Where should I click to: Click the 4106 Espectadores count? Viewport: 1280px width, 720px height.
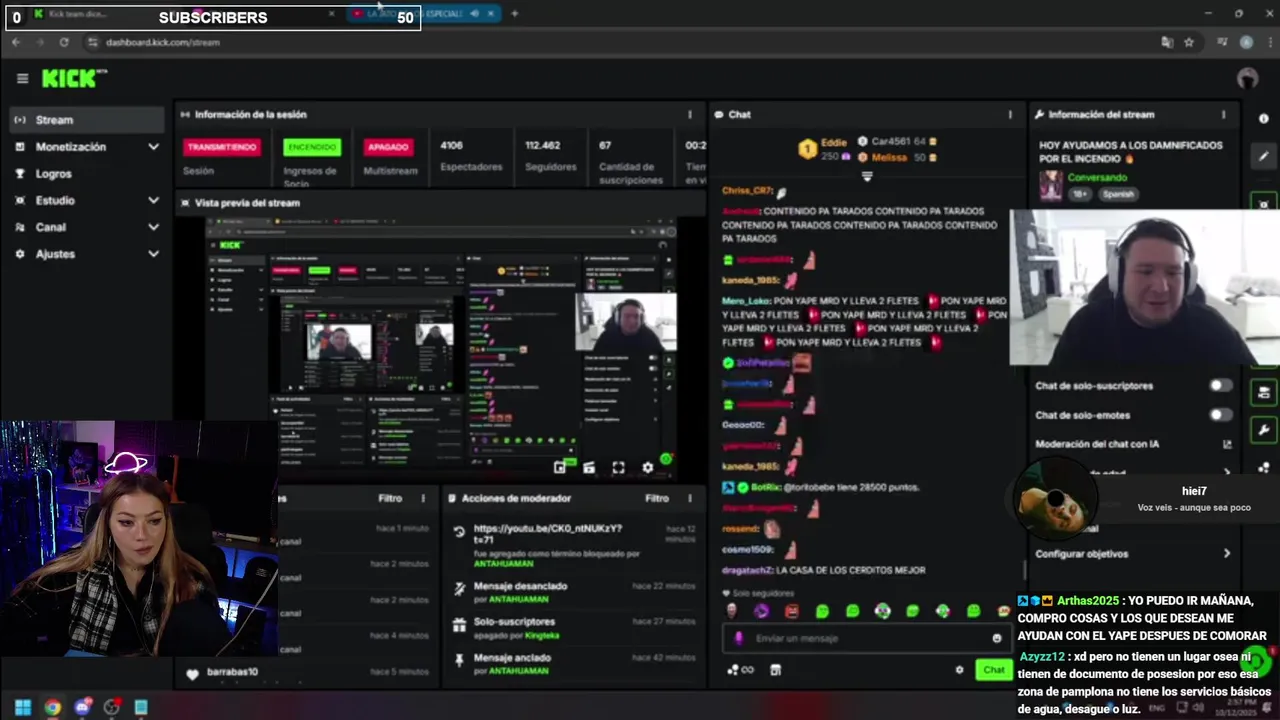451,145
